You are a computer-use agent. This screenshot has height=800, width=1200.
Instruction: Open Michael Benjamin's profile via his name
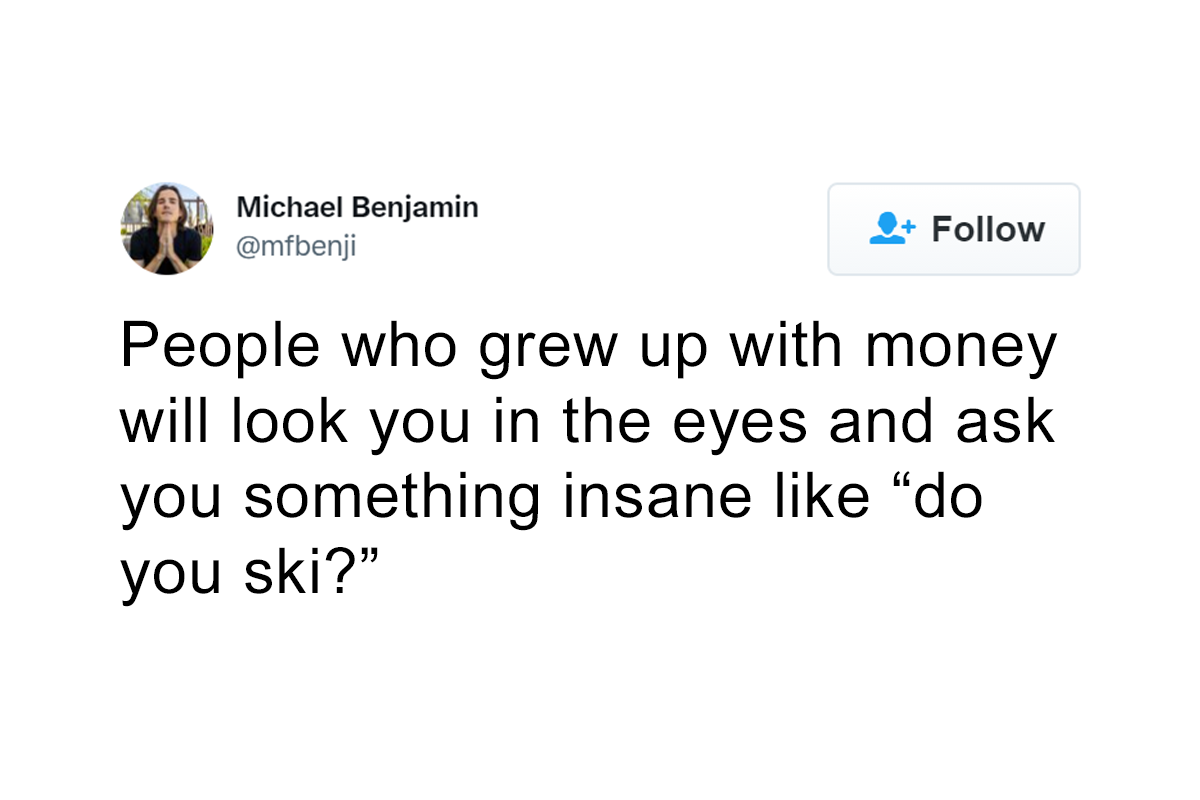[357, 207]
